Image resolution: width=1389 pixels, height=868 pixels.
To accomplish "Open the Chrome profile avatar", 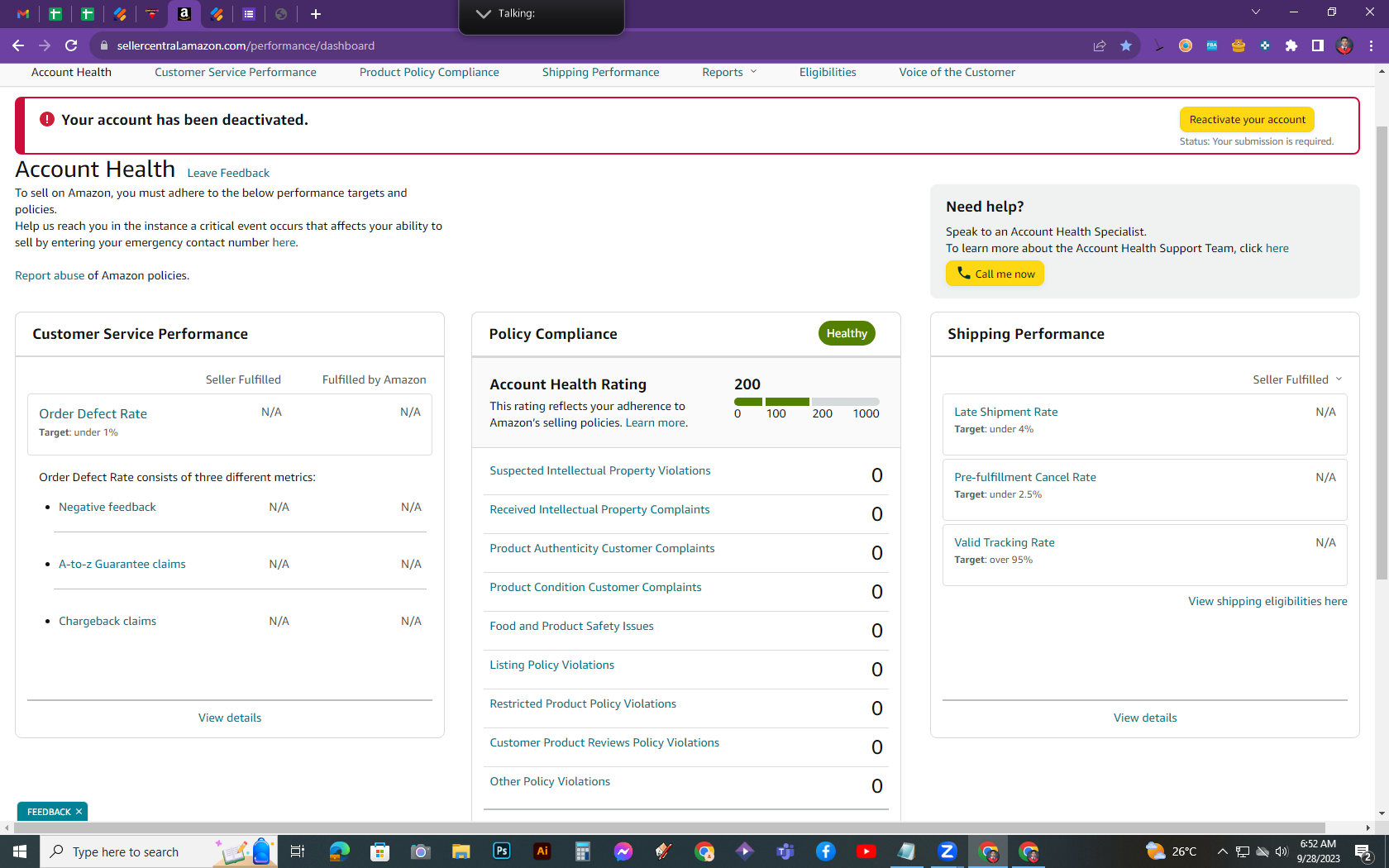I will [x=1344, y=45].
